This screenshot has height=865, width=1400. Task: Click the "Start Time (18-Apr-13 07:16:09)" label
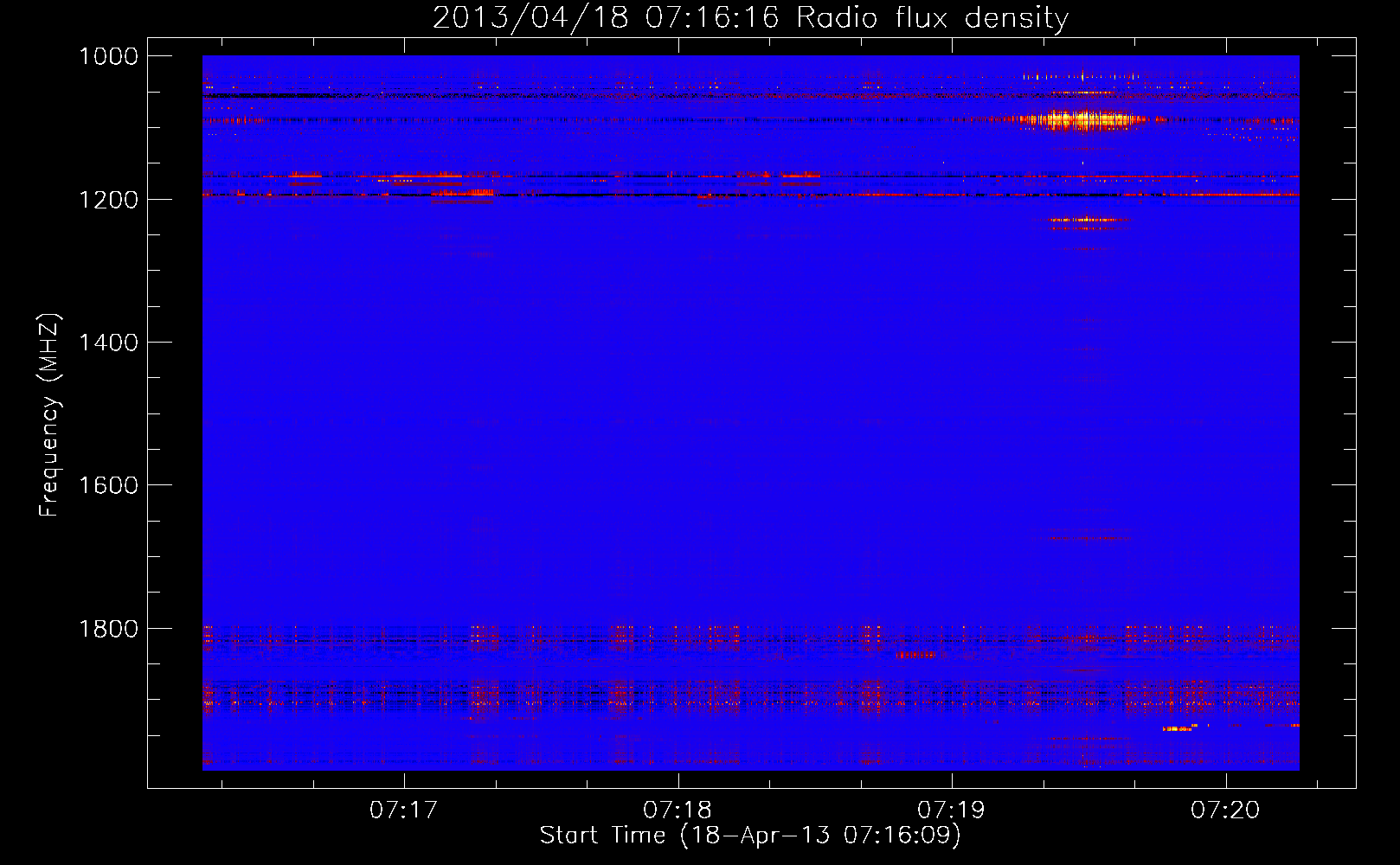click(750, 836)
